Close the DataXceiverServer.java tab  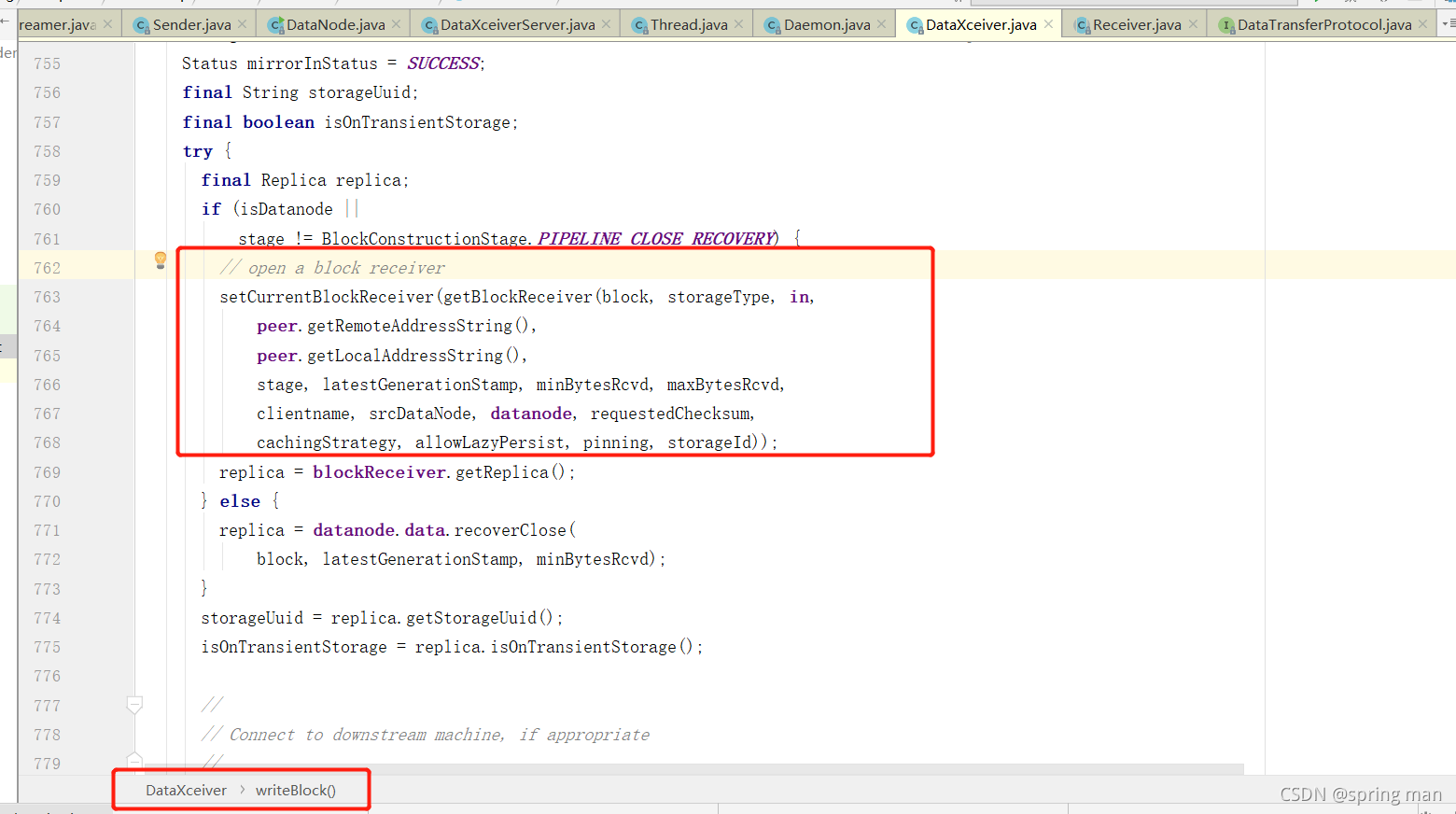[x=607, y=24]
